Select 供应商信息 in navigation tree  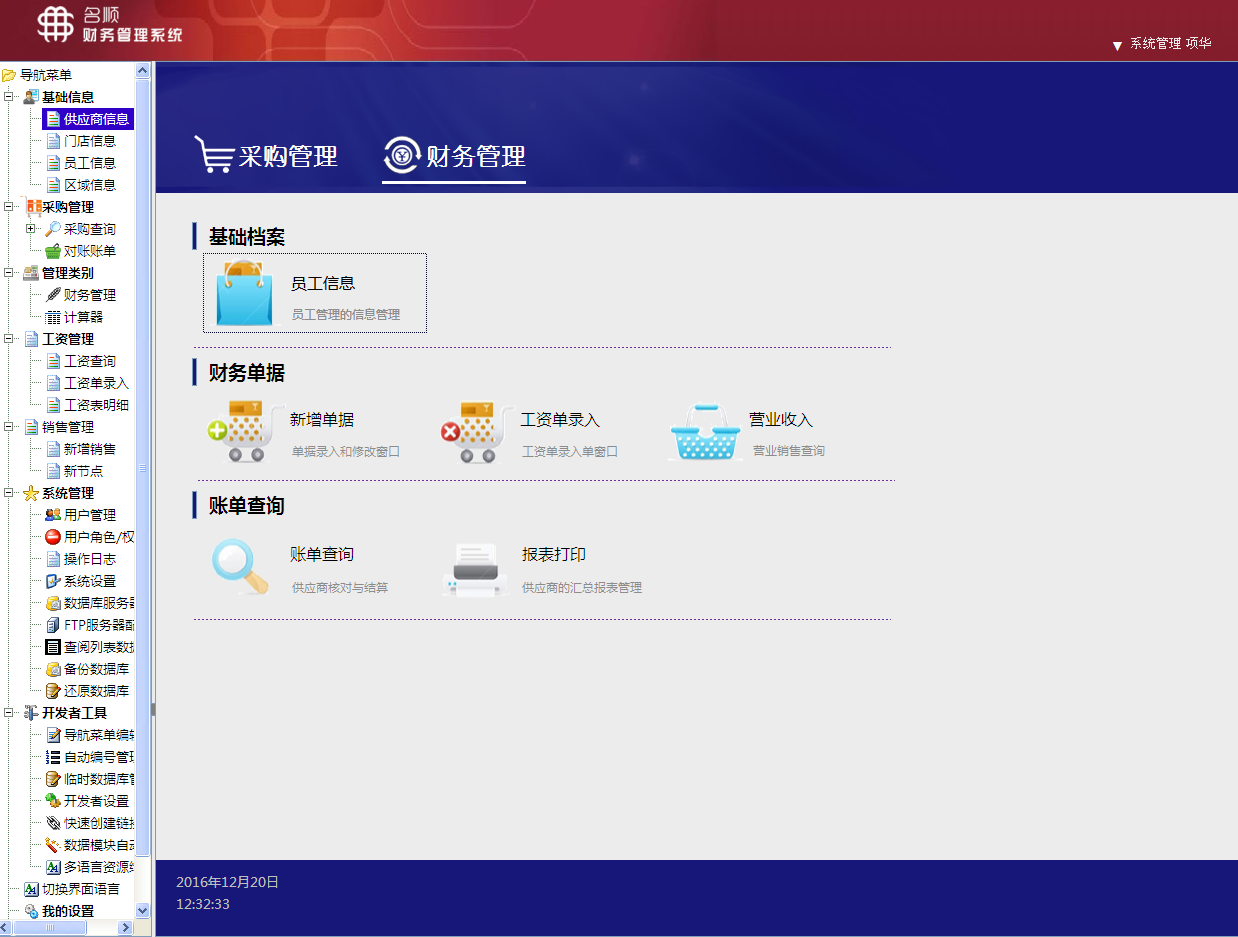[96, 119]
